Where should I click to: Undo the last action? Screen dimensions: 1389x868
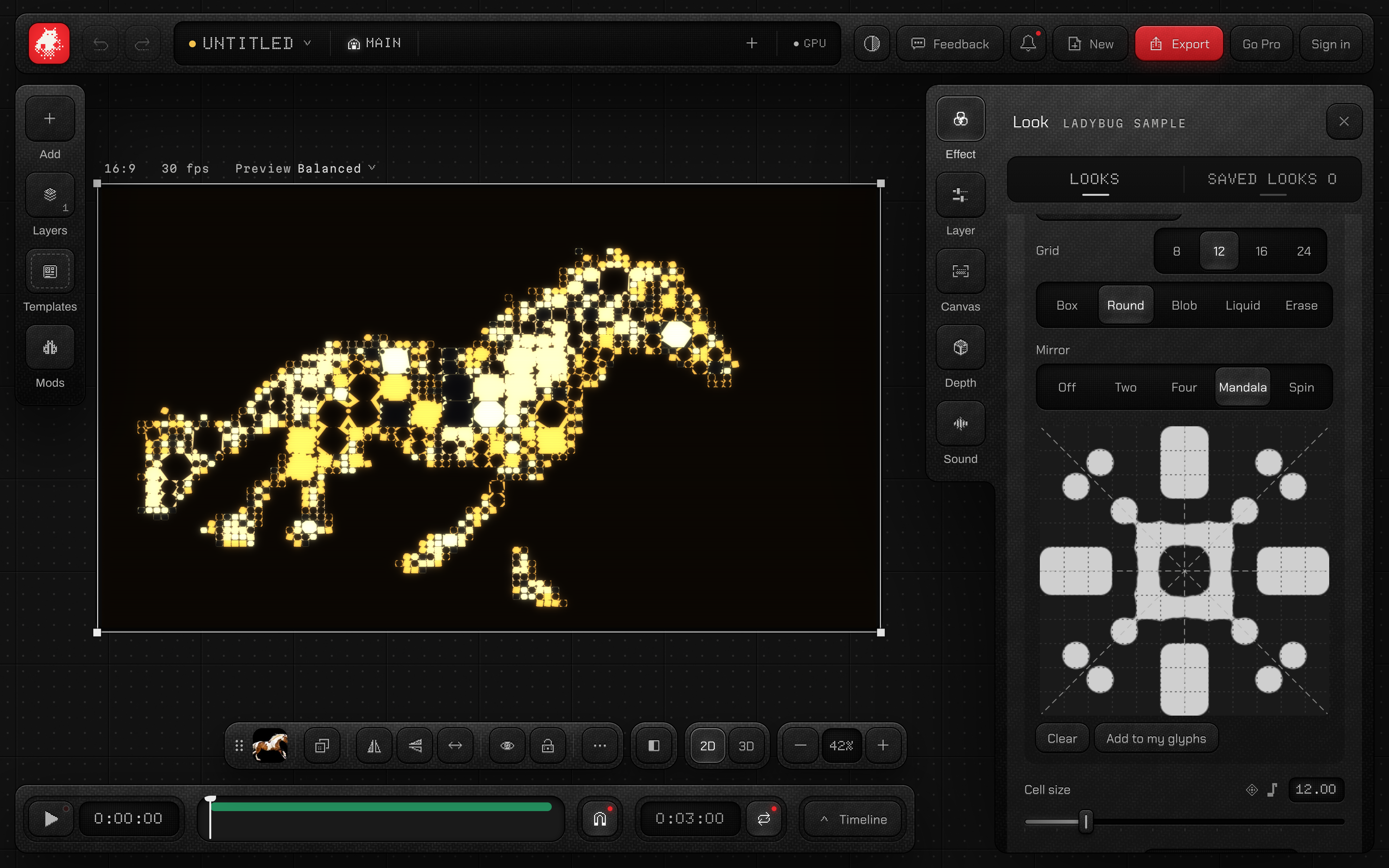point(100,44)
